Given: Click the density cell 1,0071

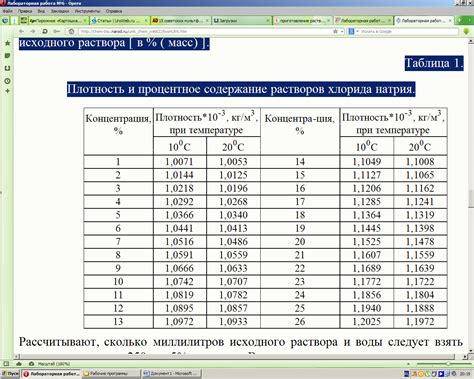Looking at the screenshot, I should click(x=179, y=162).
